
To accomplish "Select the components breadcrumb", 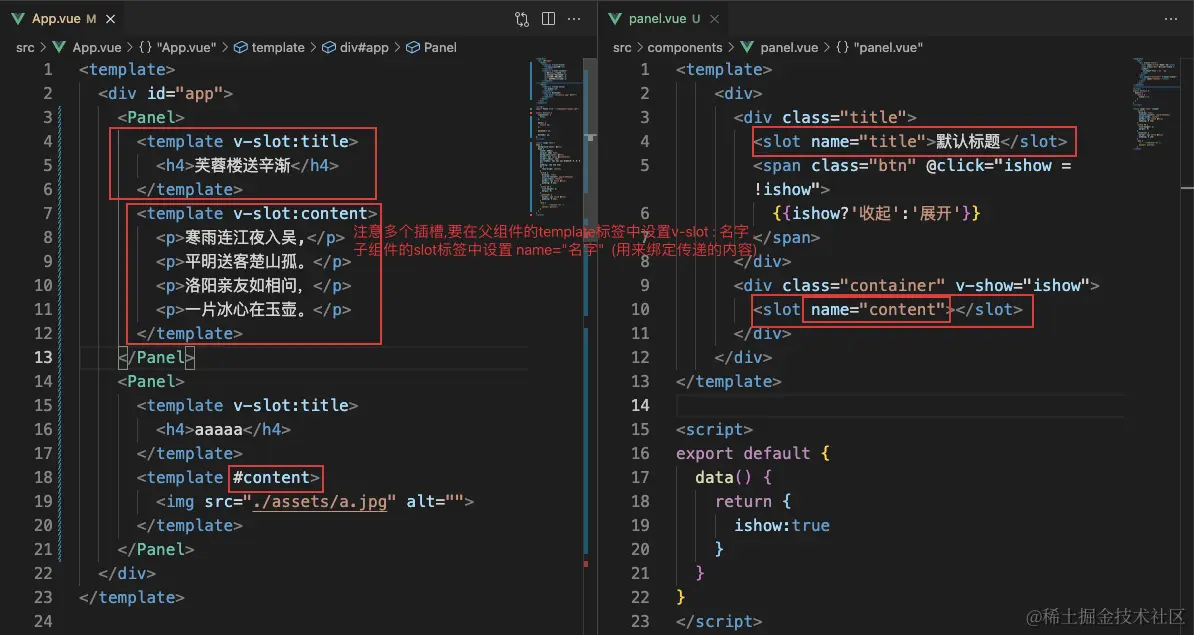I will [685, 47].
